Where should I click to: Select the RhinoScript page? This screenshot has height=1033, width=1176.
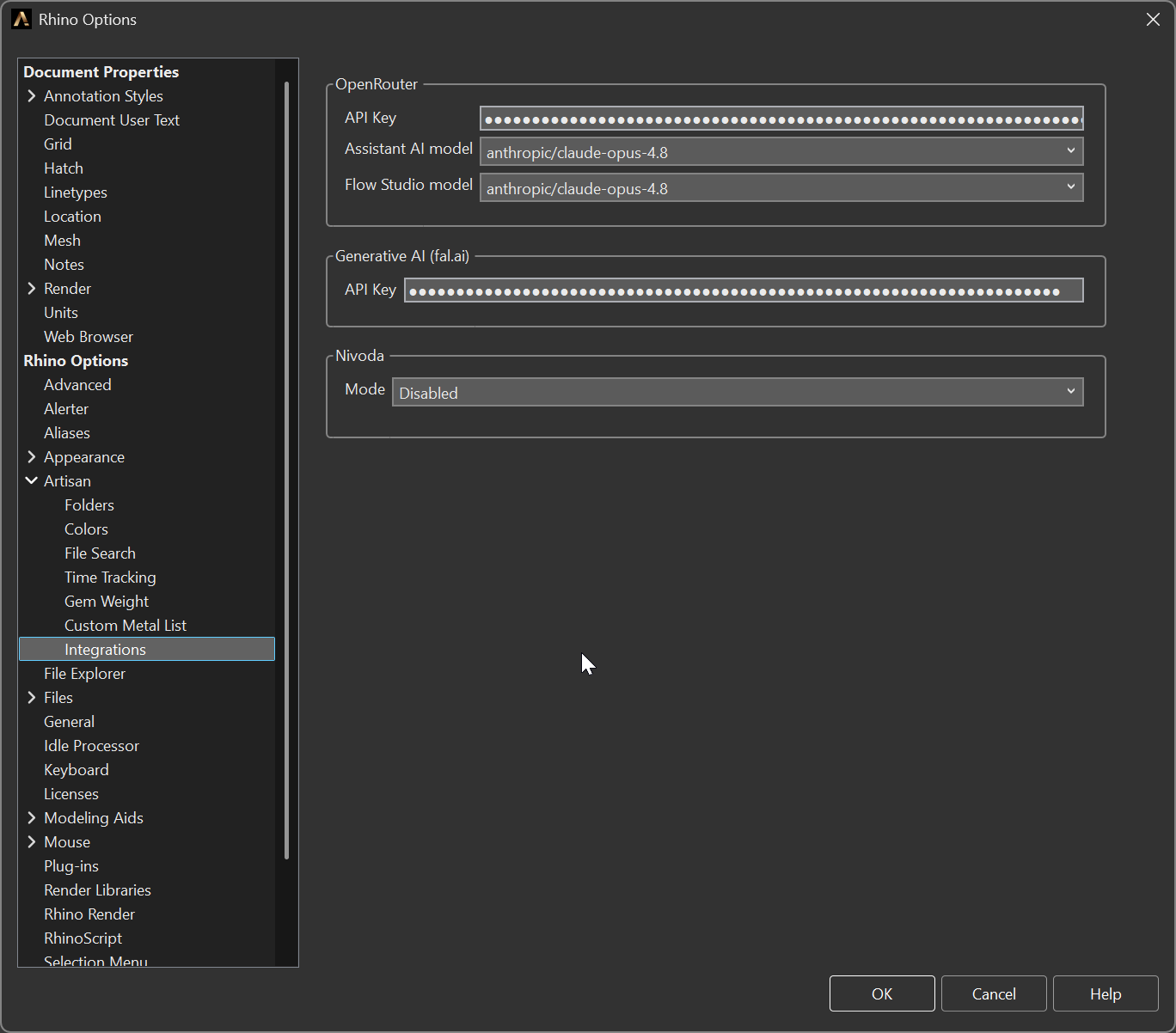click(83, 938)
